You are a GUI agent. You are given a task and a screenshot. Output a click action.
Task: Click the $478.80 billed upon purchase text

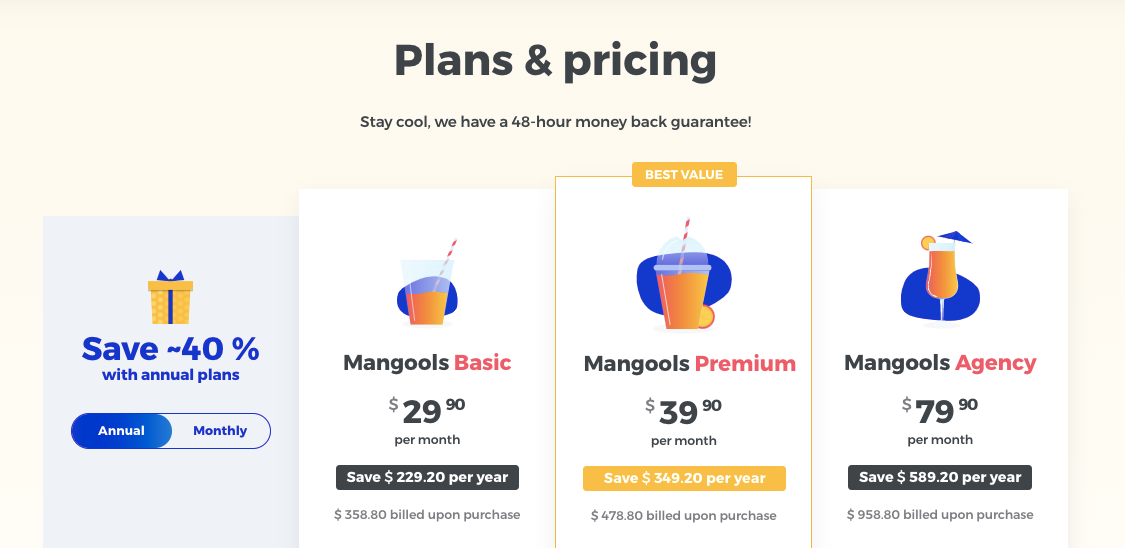(684, 516)
